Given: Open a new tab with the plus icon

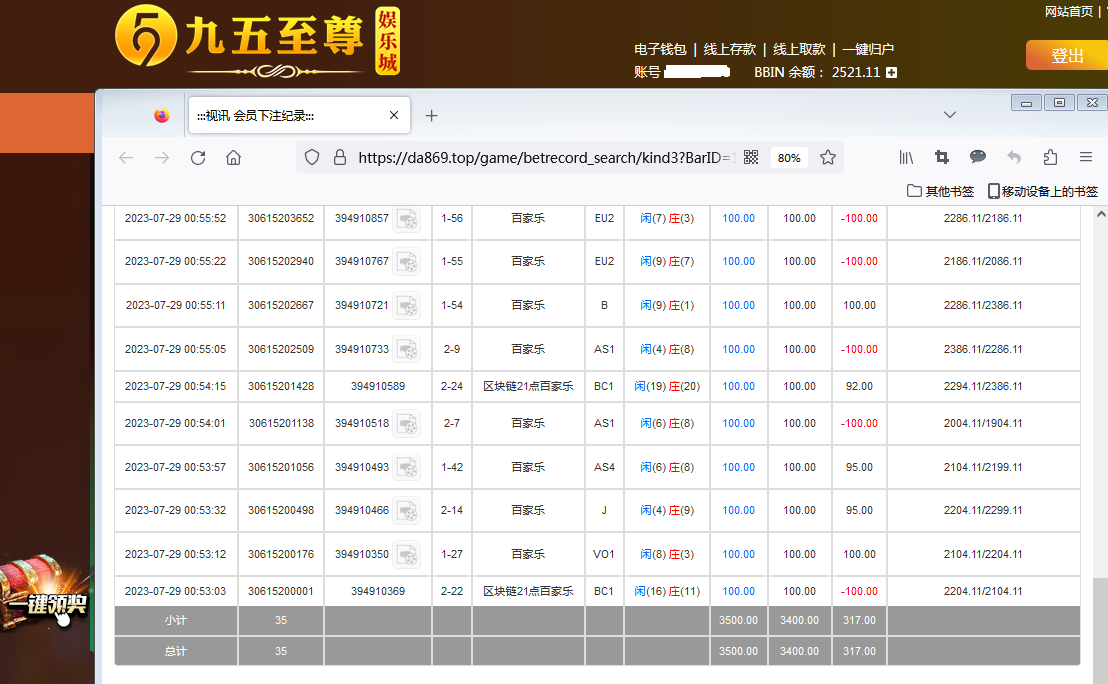Looking at the screenshot, I should (431, 115).
